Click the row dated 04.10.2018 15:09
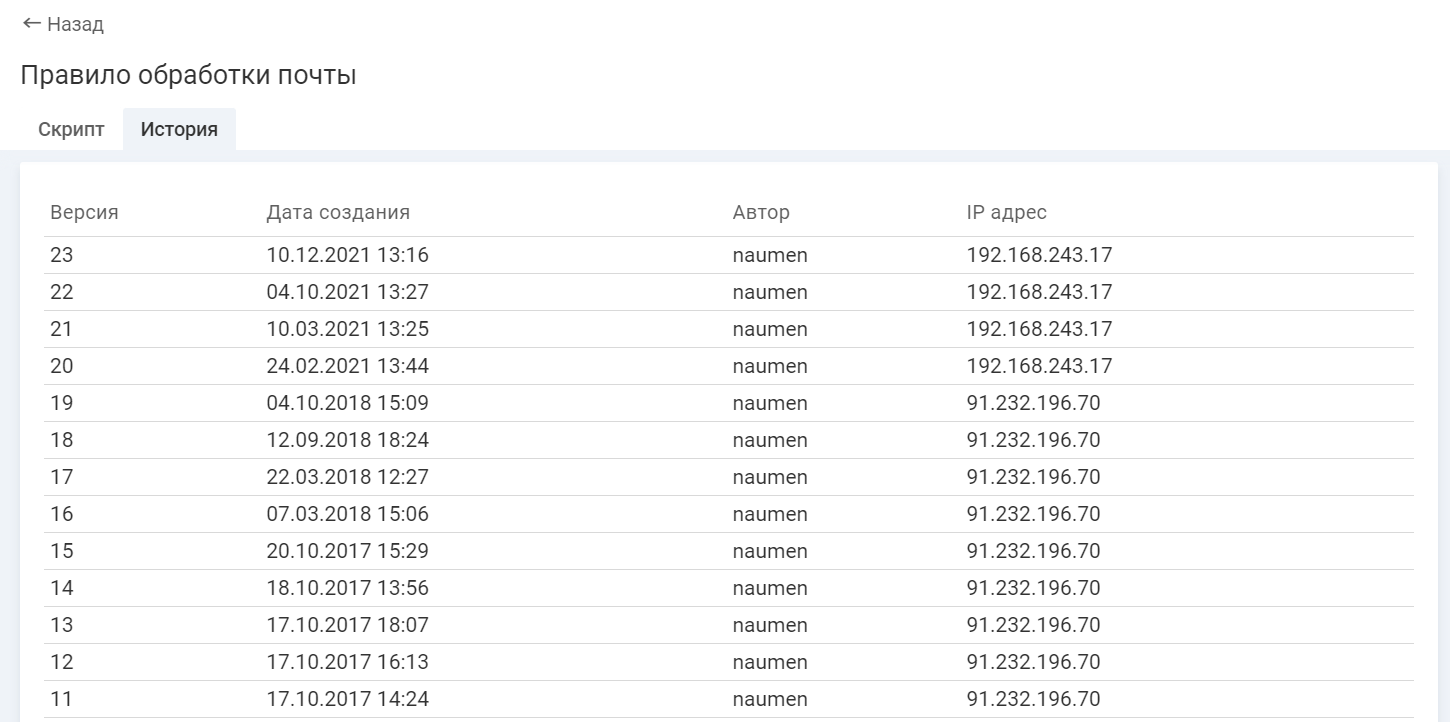Viewport: 1450px width, 722px height. [x=347, y=403]
